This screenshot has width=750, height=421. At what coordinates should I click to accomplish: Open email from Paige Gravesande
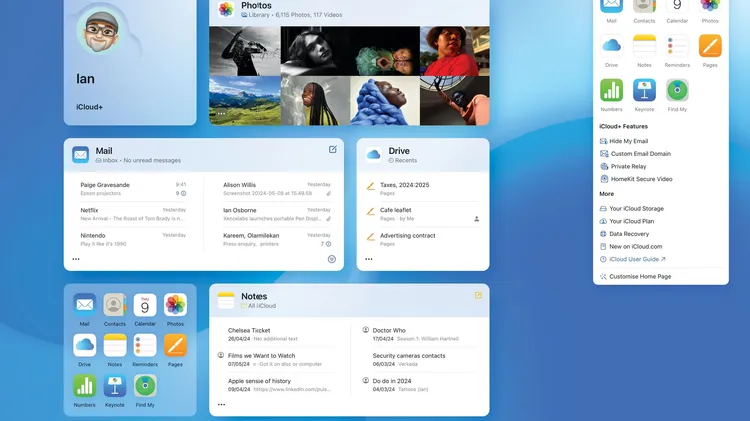coord(133,189)
